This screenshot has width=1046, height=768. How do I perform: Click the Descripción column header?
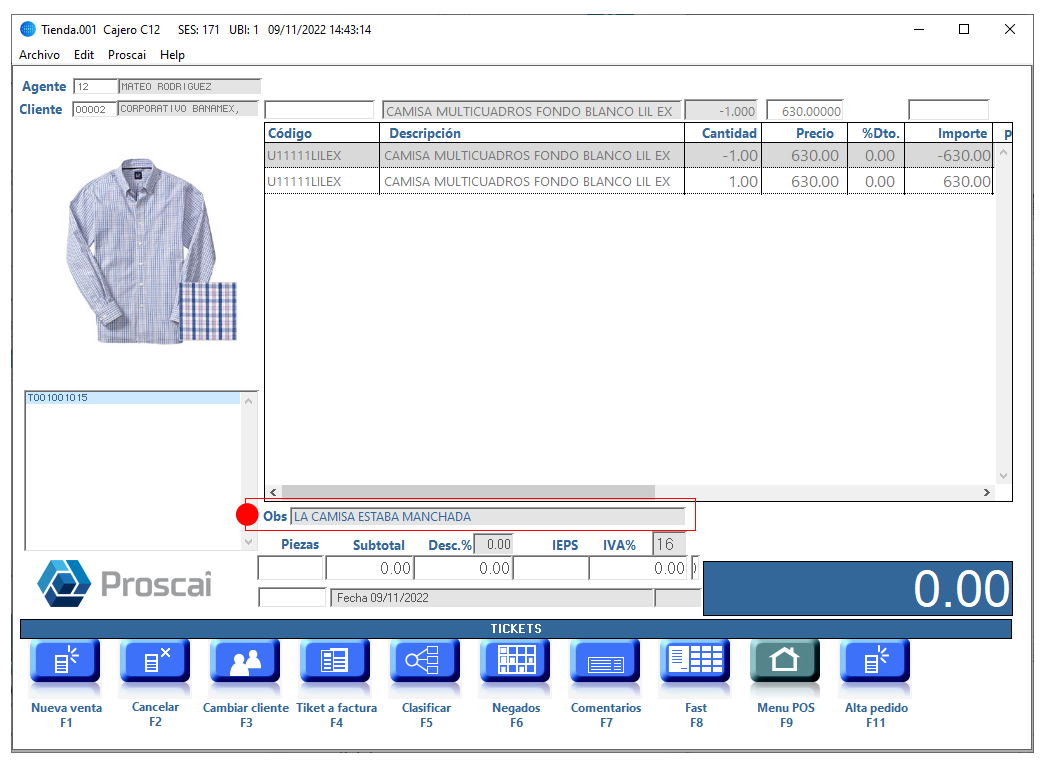coord(532,133)
